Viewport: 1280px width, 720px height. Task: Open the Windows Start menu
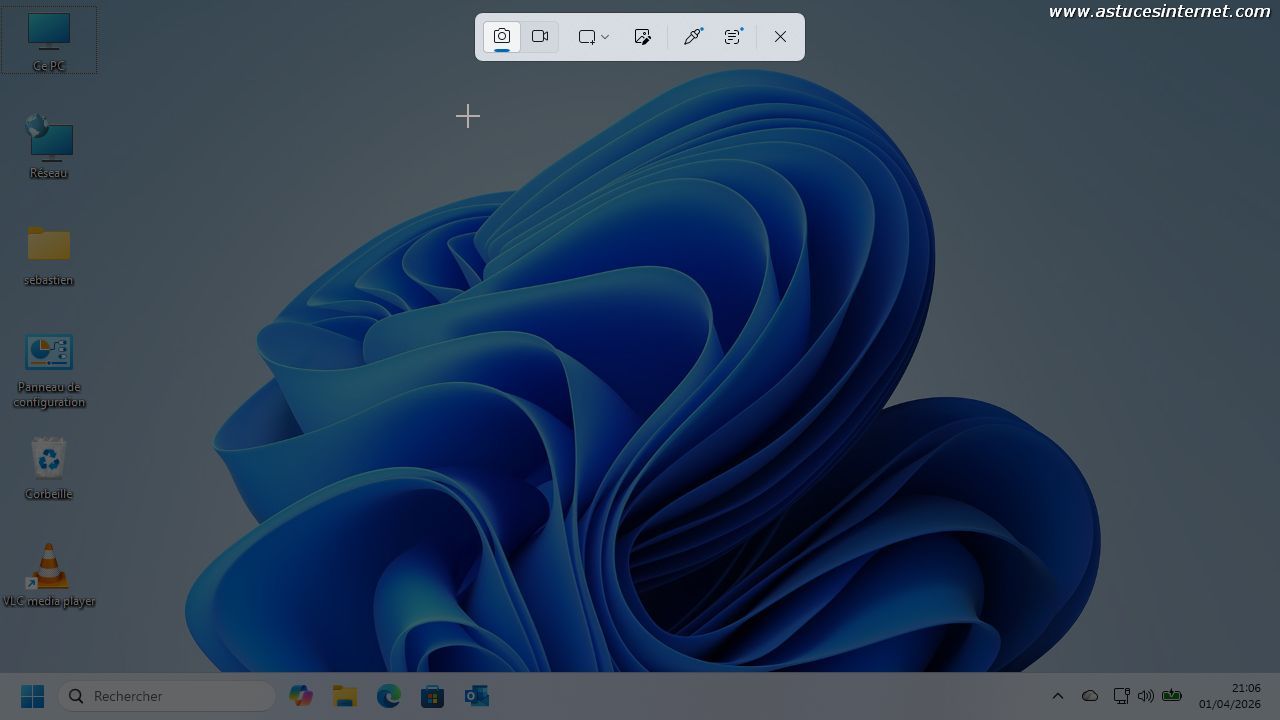[x=32, y=696]
